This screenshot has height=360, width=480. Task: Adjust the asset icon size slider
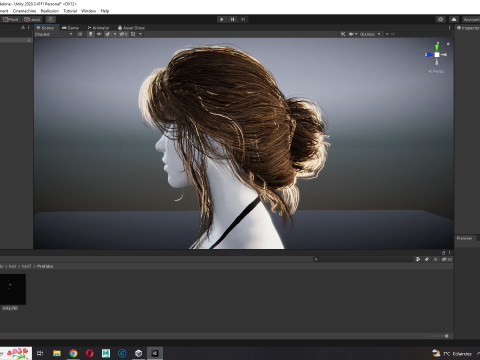pos(447,336)
